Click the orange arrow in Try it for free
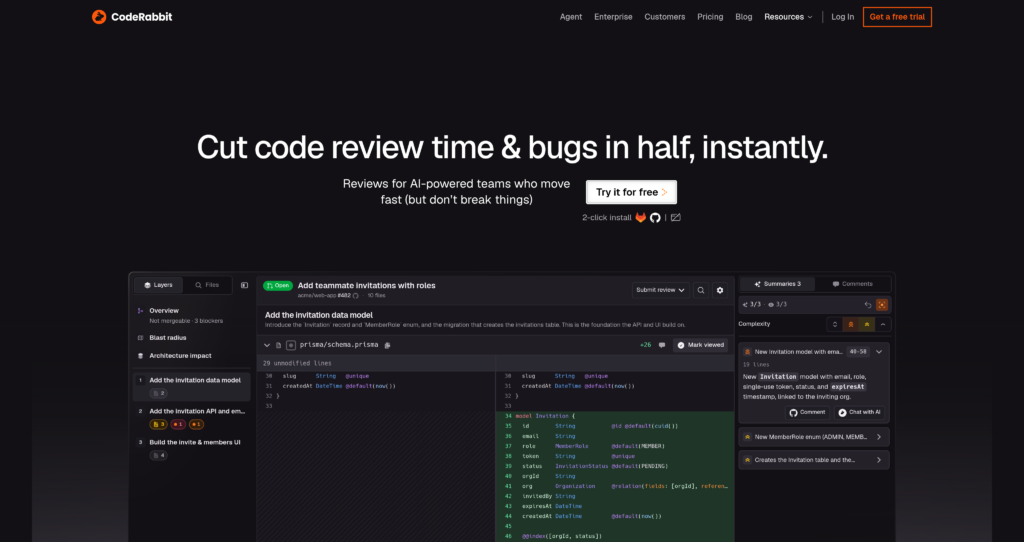This screenshot has height=542, width=1024. 664,193
